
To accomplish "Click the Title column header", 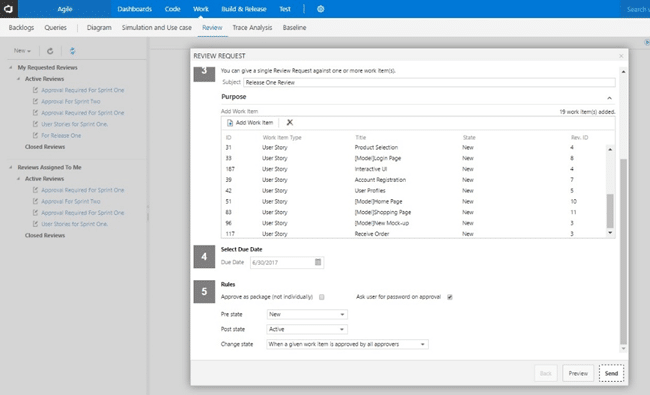I will [x=361, y=138].
